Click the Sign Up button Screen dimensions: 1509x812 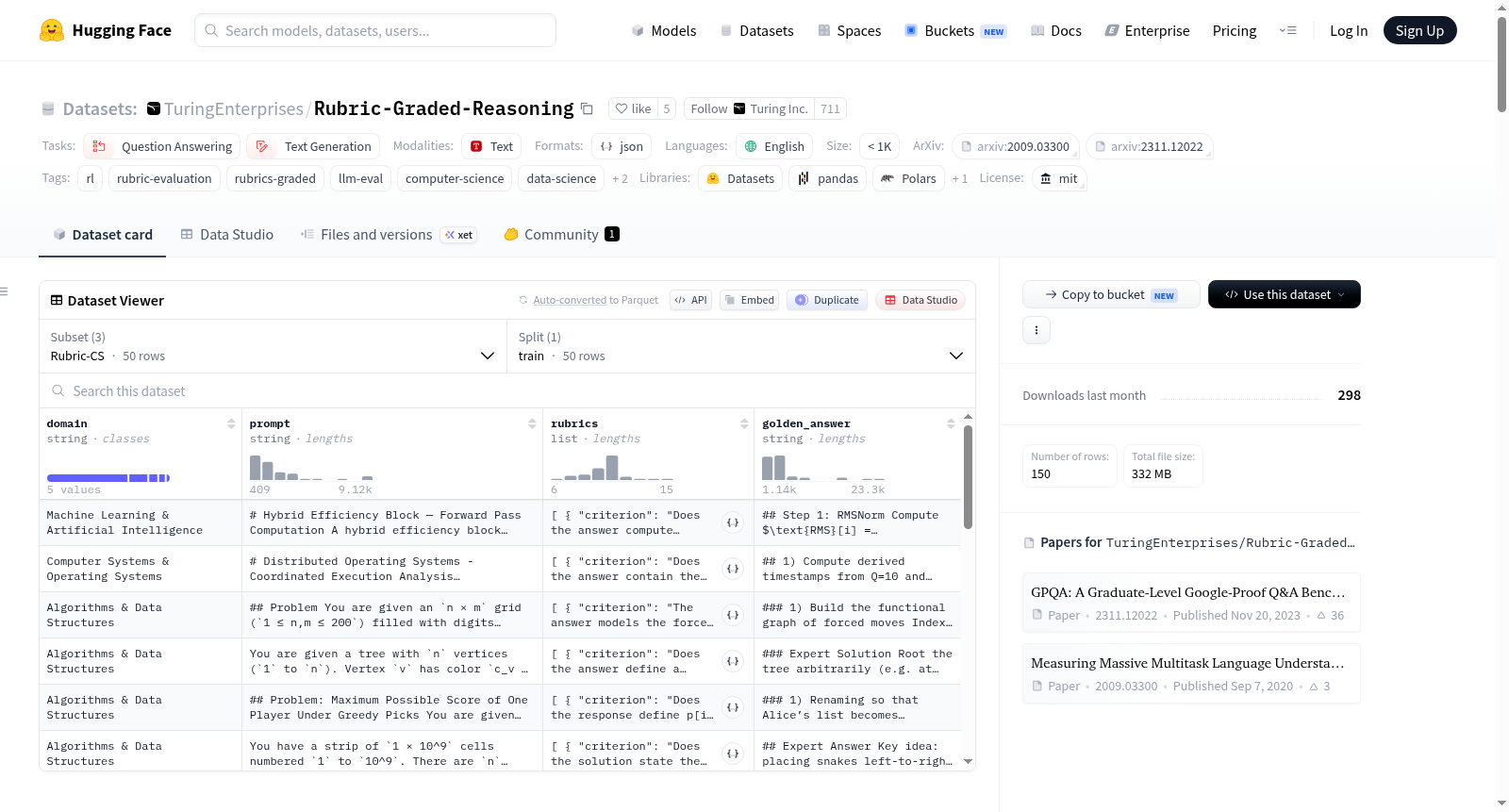click(1419, 30)
